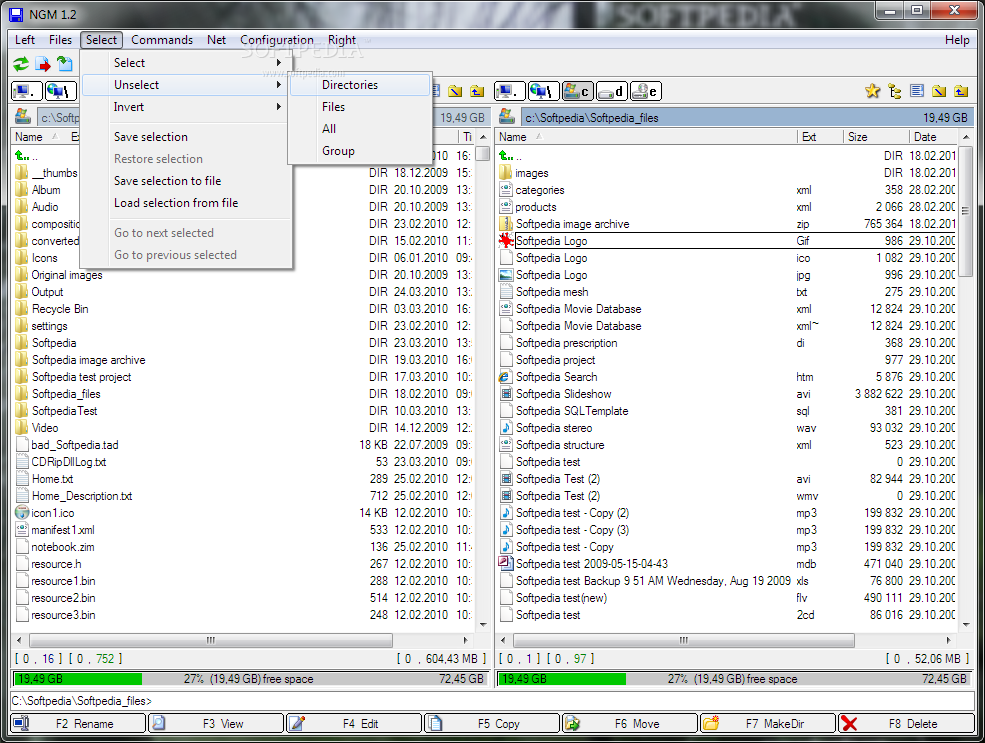Switch right panel to drive e
Screen dimensions: 985x743
point(645,92)
